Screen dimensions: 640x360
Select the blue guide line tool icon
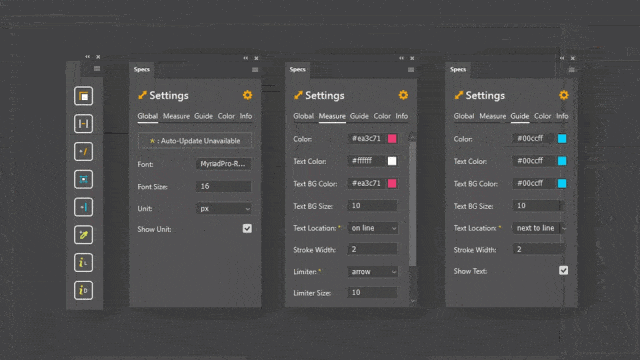pos(83,207)
